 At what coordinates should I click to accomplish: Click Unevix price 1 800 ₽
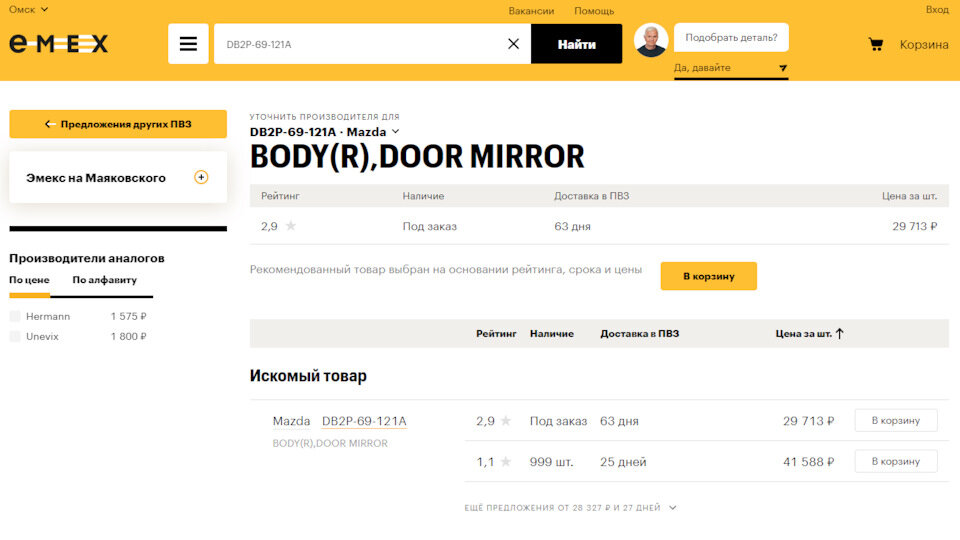click(x=129, y=337)
